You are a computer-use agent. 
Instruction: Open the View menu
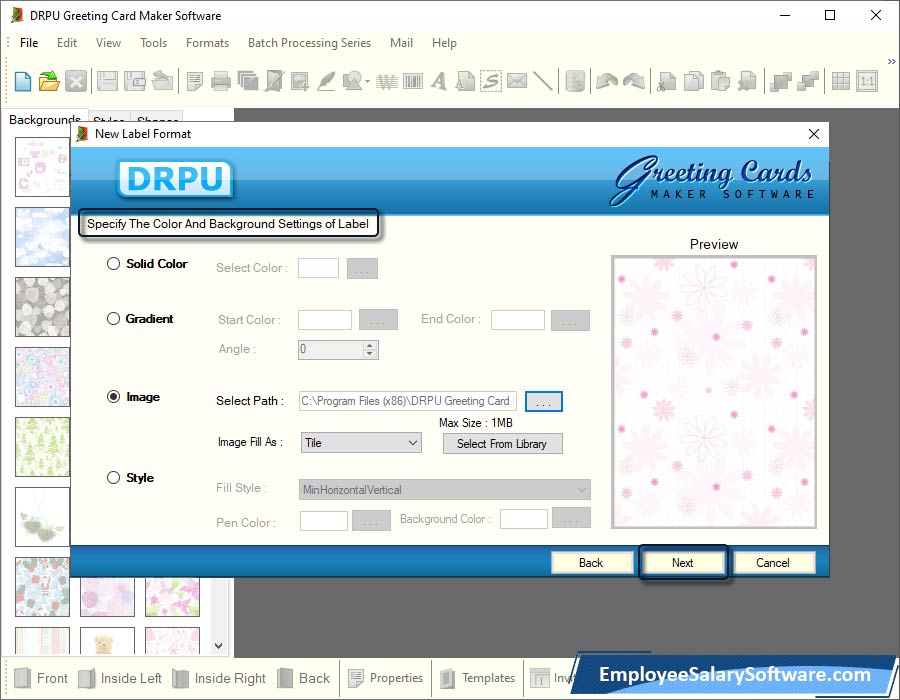[108, 42]
